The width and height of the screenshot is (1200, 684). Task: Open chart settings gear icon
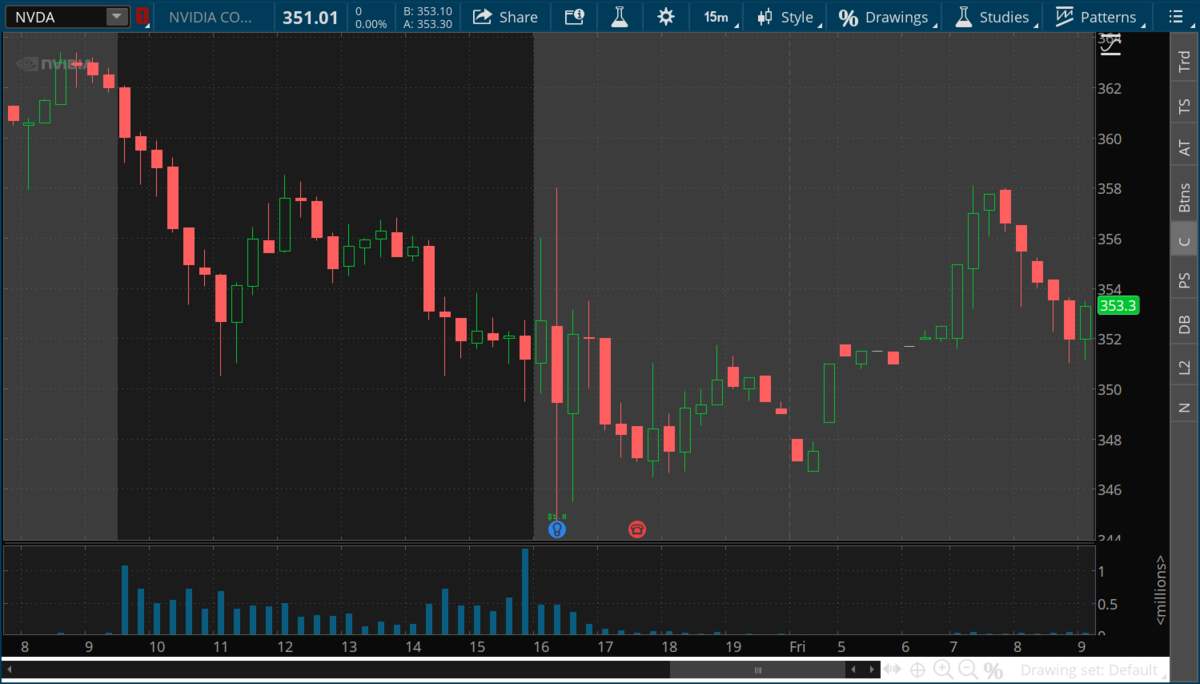666,17
